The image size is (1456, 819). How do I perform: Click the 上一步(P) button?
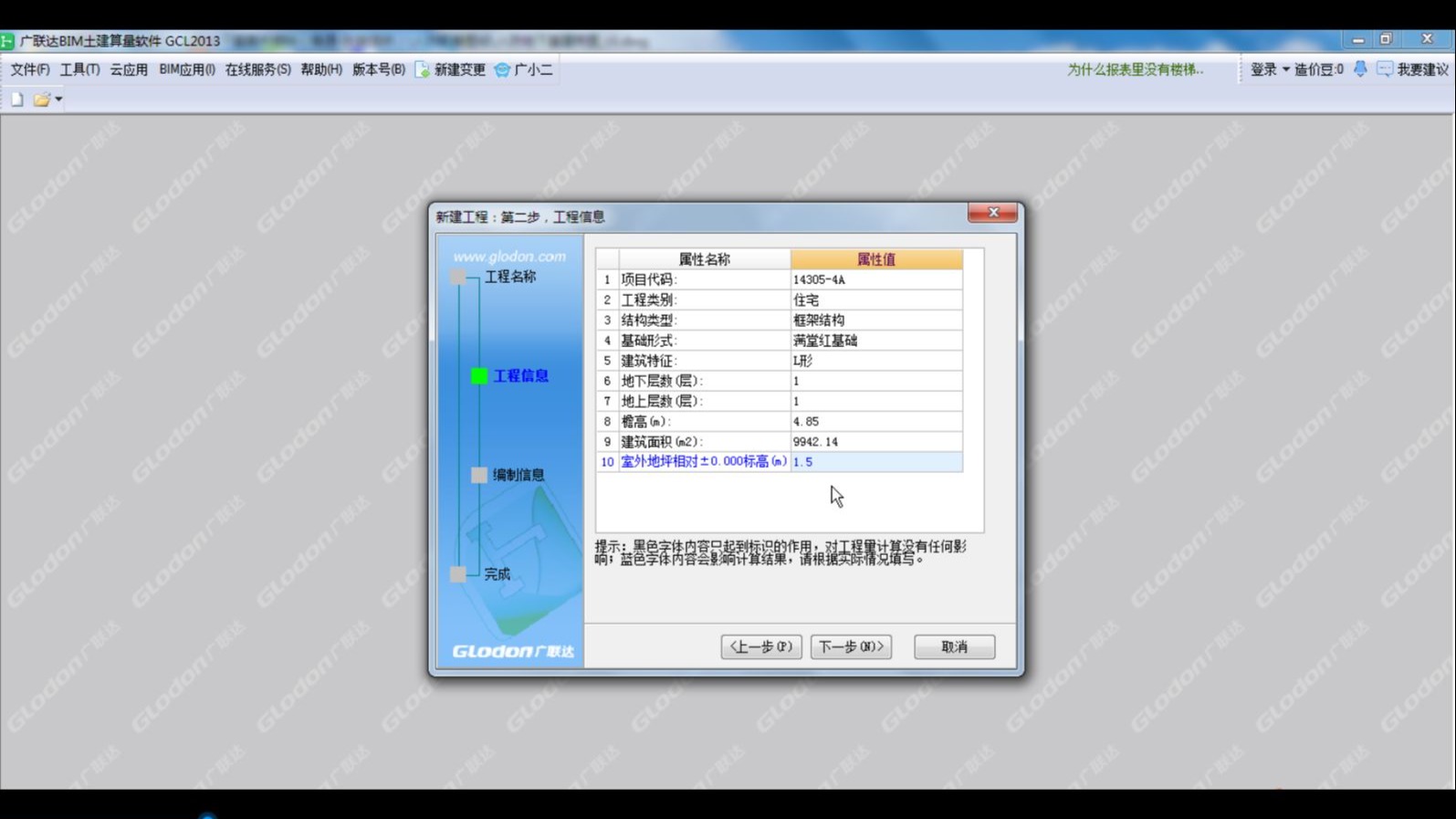[x=761, y=646]
